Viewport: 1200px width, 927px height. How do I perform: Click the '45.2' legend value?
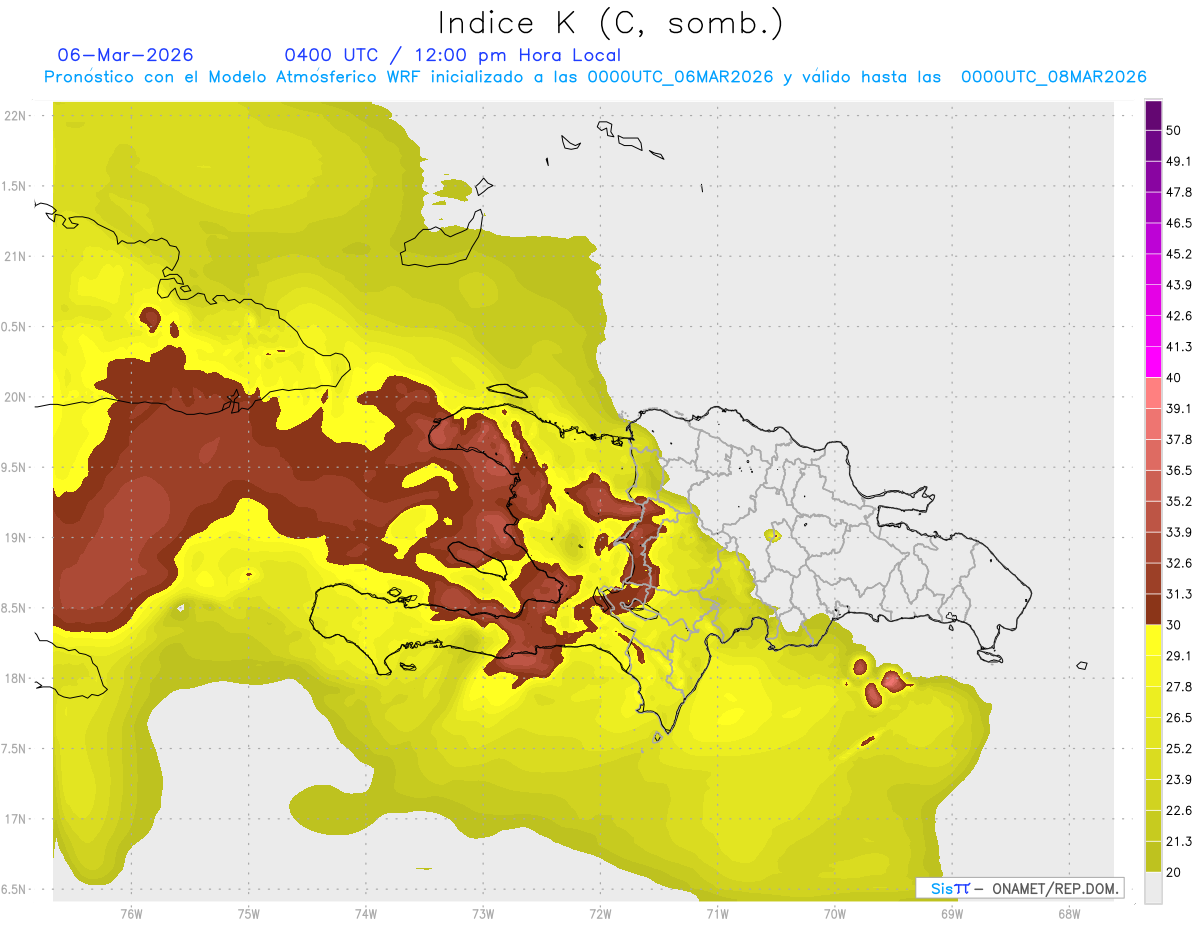click(1178, 254)
